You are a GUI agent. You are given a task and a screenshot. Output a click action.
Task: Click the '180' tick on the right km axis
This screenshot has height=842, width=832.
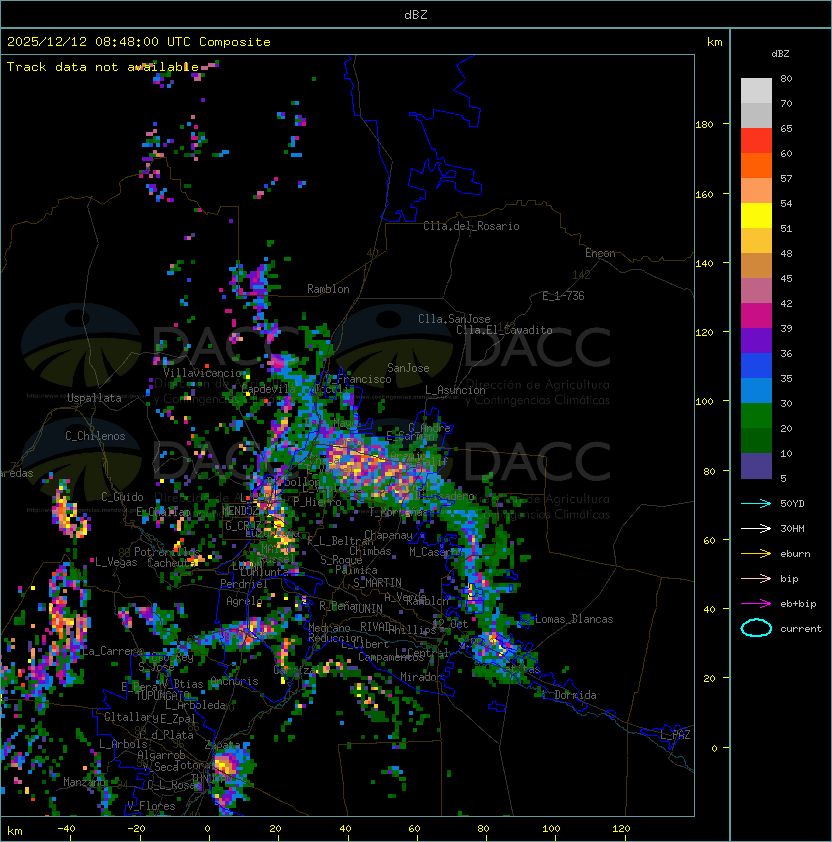tap(704, 125)
